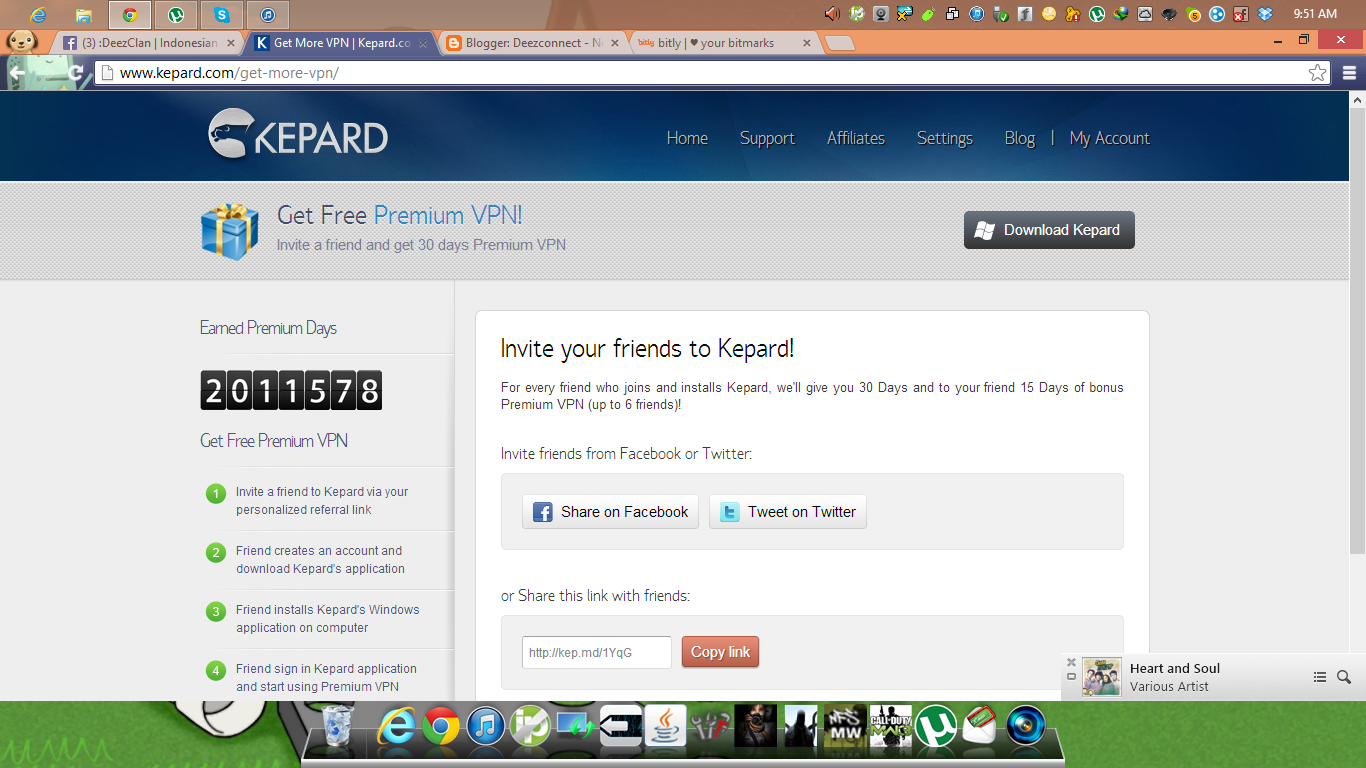Open the envelope mail app in dock
Image resolution: width=1366 pixels, height=768 pixels.
tap(981, 726)
